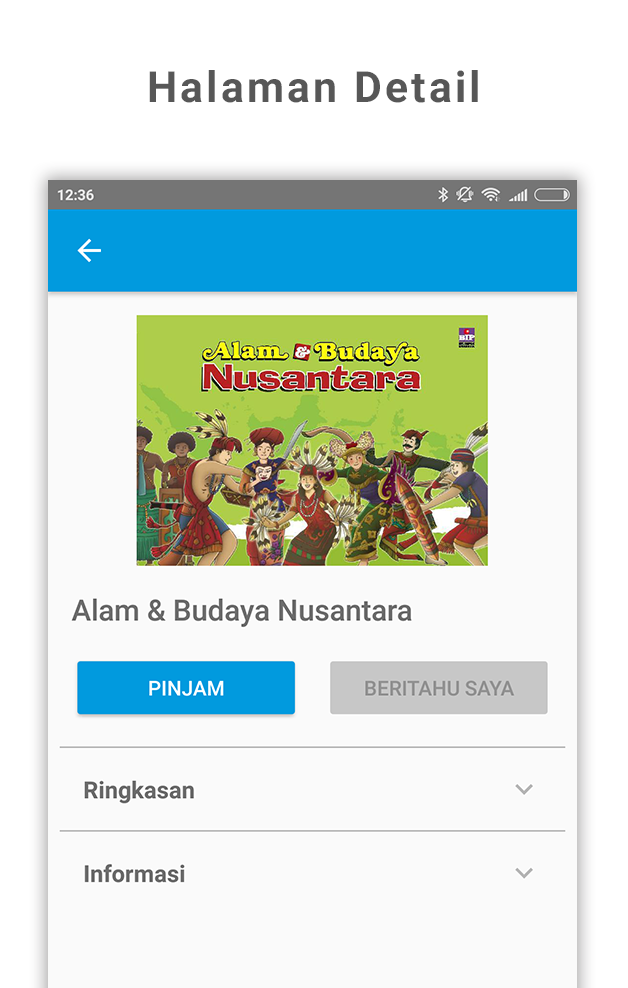Open the Ringkasan section label
This screenshot has width=628, height=988.
click(139, 790)
